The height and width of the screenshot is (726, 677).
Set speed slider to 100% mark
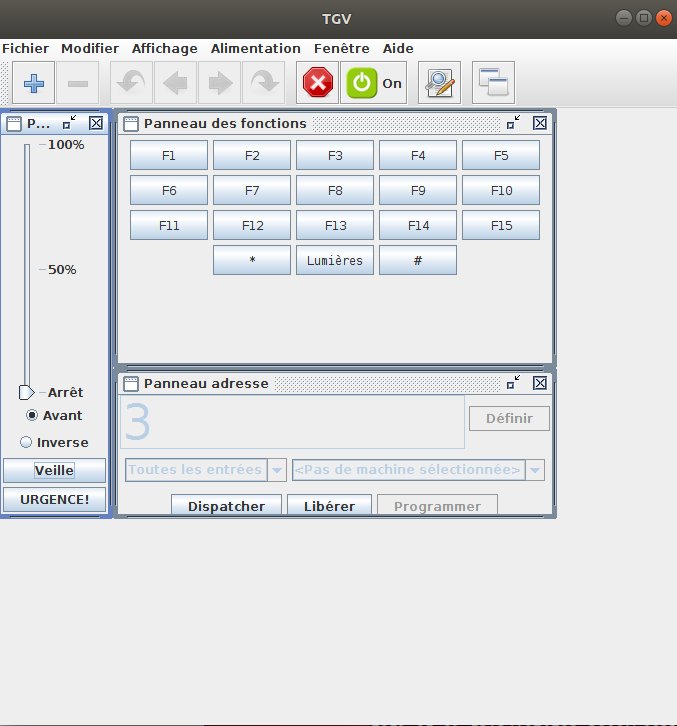[27, 145]
